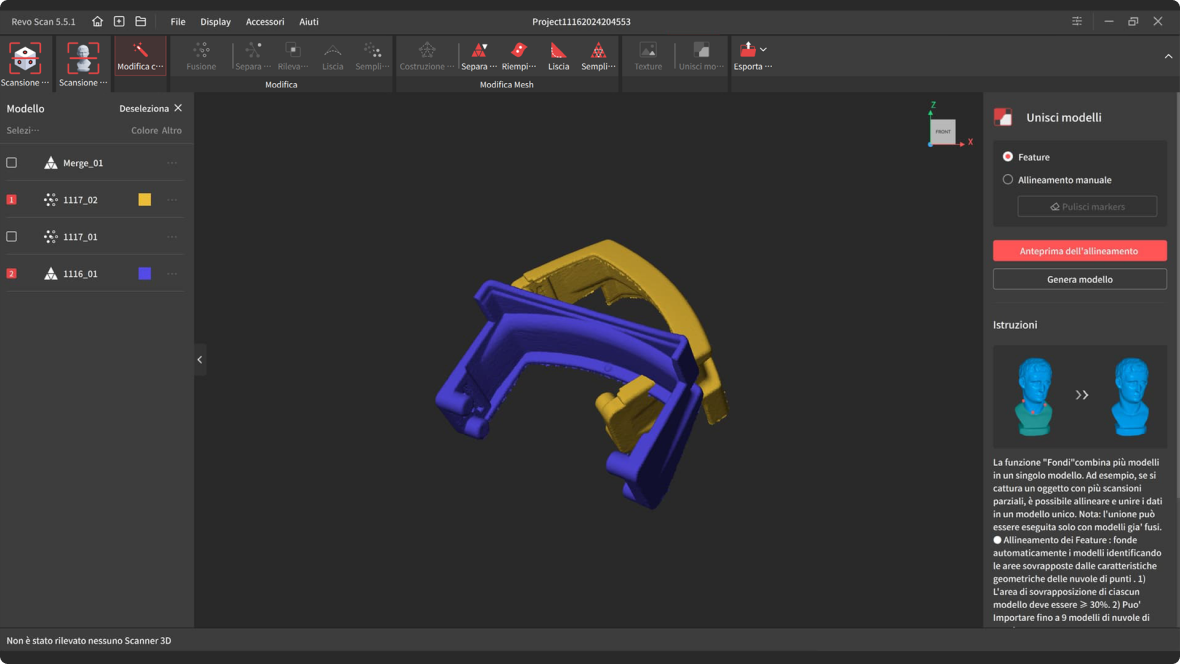Click the yellow color swatch for 1117_02
1180x664 pixels.
pyautogui.click(x=145, y=200)
